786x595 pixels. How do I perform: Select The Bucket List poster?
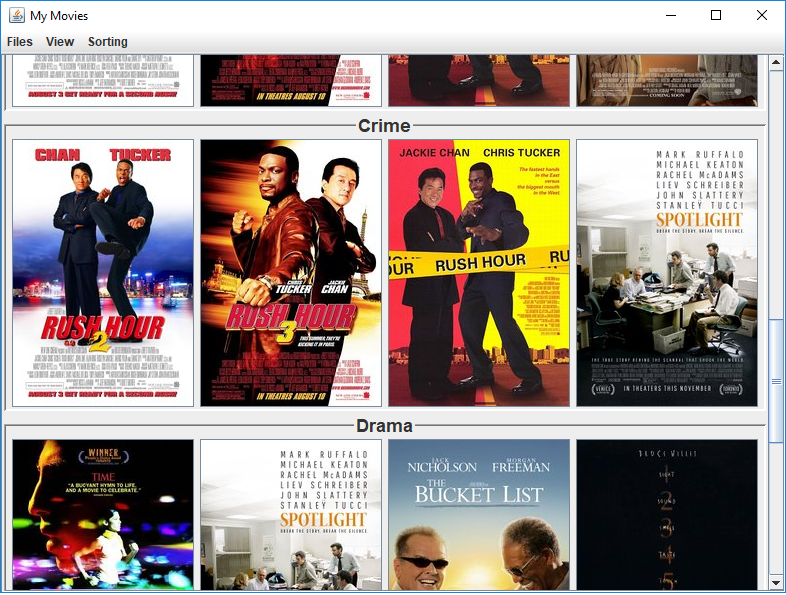click(x=479, y=515)
